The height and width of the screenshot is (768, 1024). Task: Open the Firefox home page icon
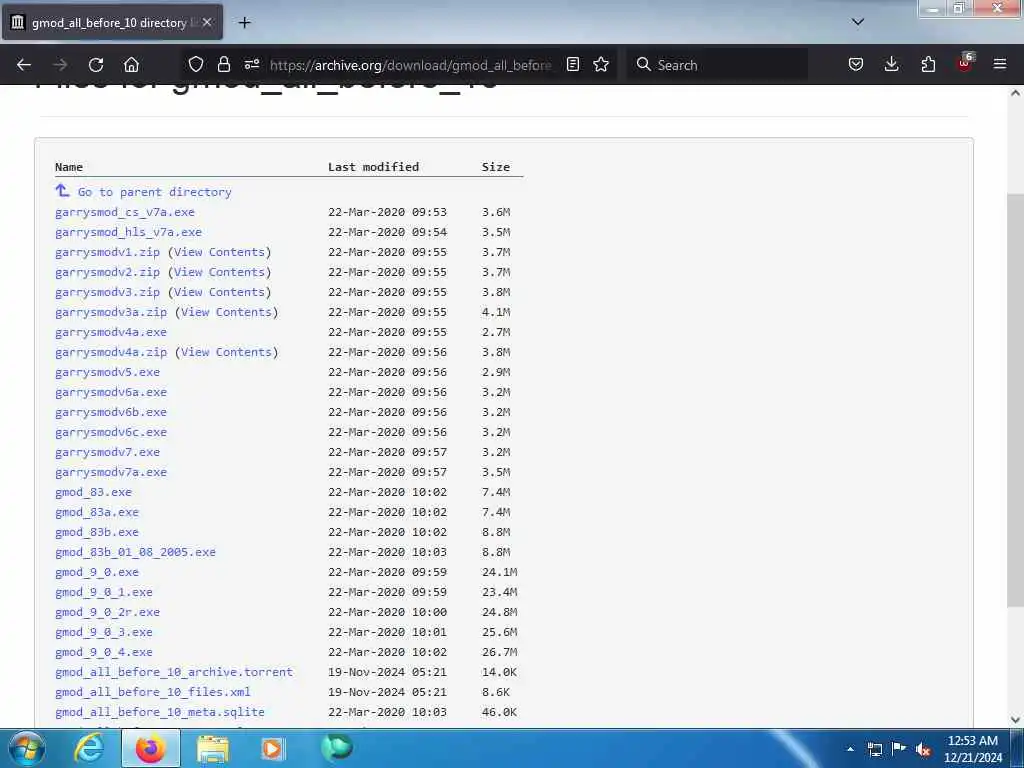pyautogui.click(x=131, y=65)
